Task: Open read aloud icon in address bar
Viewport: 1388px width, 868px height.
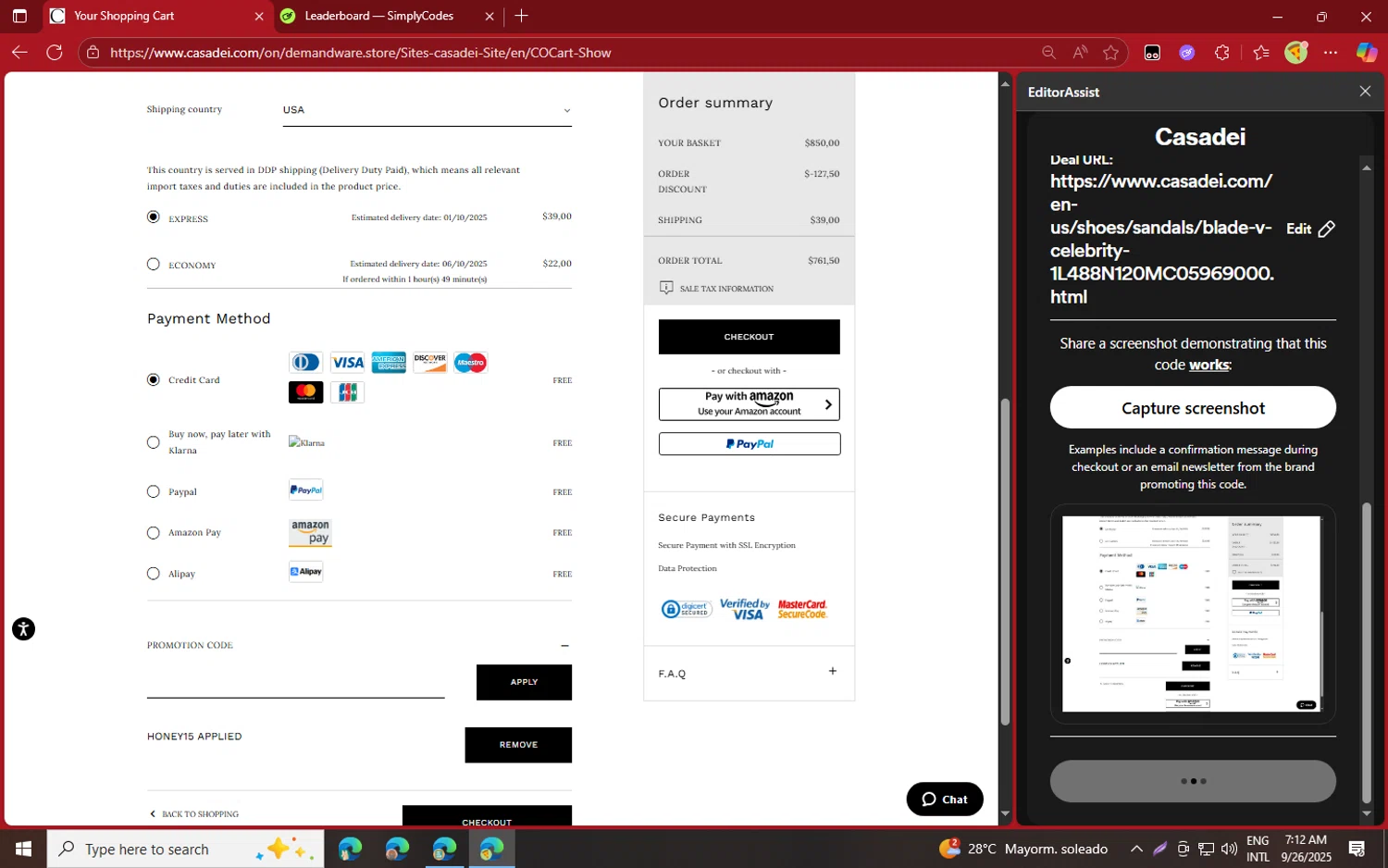Action: (1080, 53)
